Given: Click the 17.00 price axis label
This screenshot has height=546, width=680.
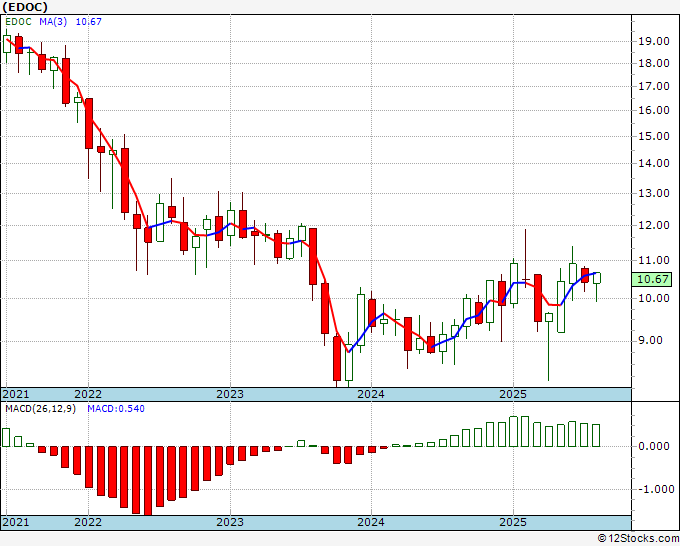Looking at the screenshot, I should [x=654, y=86].
